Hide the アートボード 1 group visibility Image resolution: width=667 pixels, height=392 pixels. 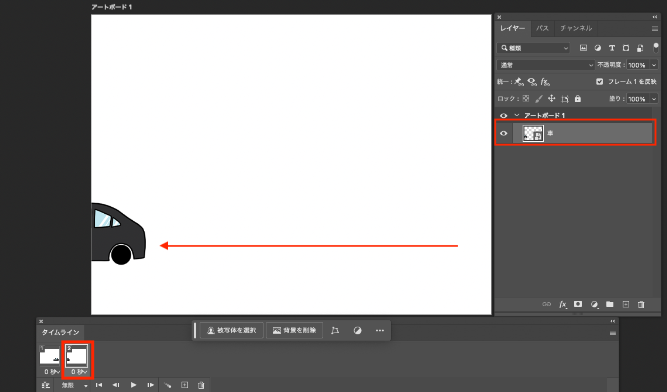504,116
